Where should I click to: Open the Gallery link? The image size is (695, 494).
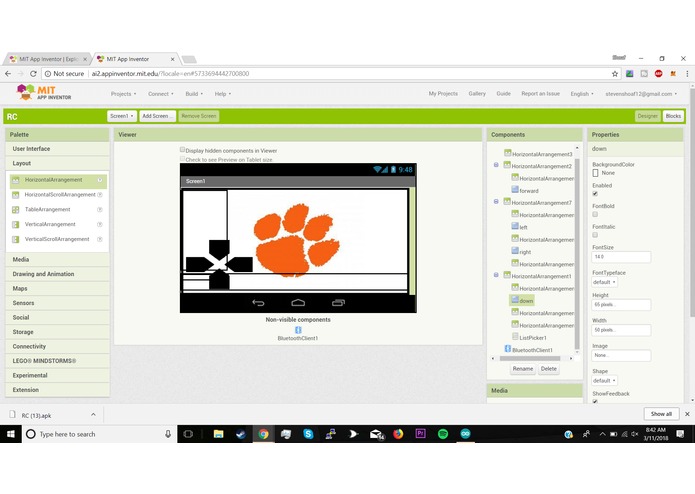pyautogui.click(x=477, y=93)
